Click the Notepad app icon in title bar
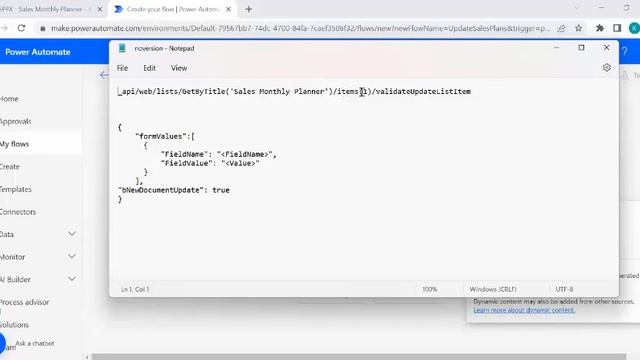The height and width of the screenshot is (360, 640). tap(122, 48)
